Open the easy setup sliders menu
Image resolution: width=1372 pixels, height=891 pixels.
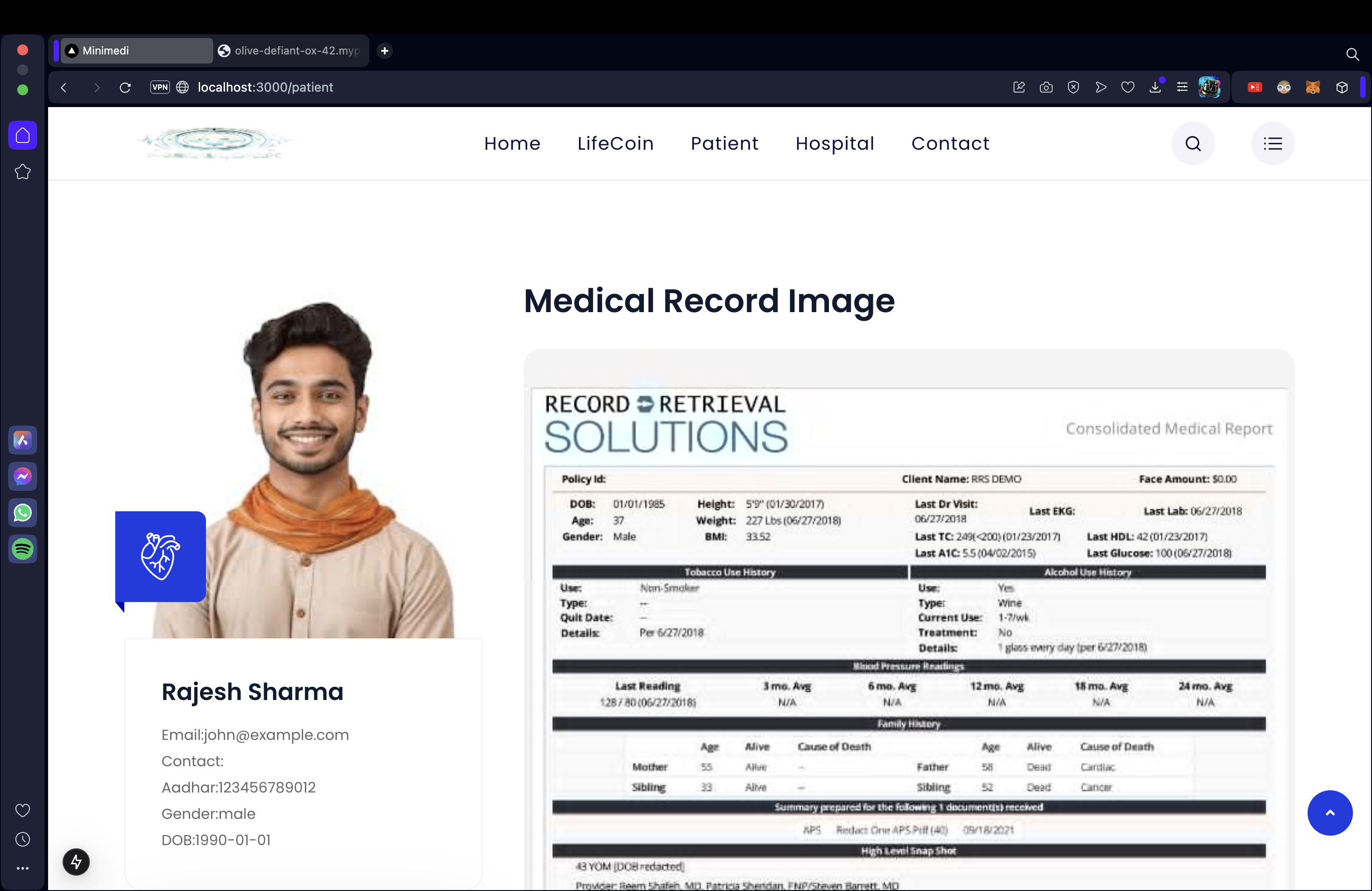(1182, 87)
